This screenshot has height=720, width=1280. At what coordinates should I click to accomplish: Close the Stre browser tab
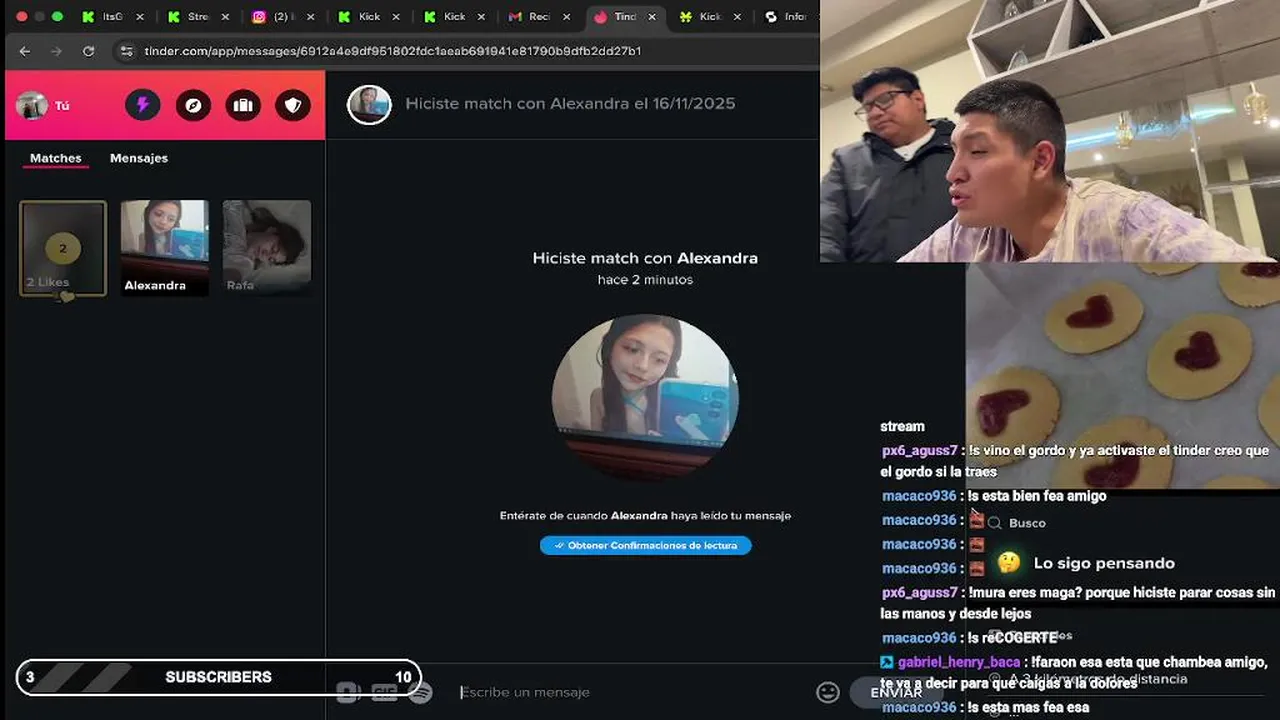[x=224, y=17]
